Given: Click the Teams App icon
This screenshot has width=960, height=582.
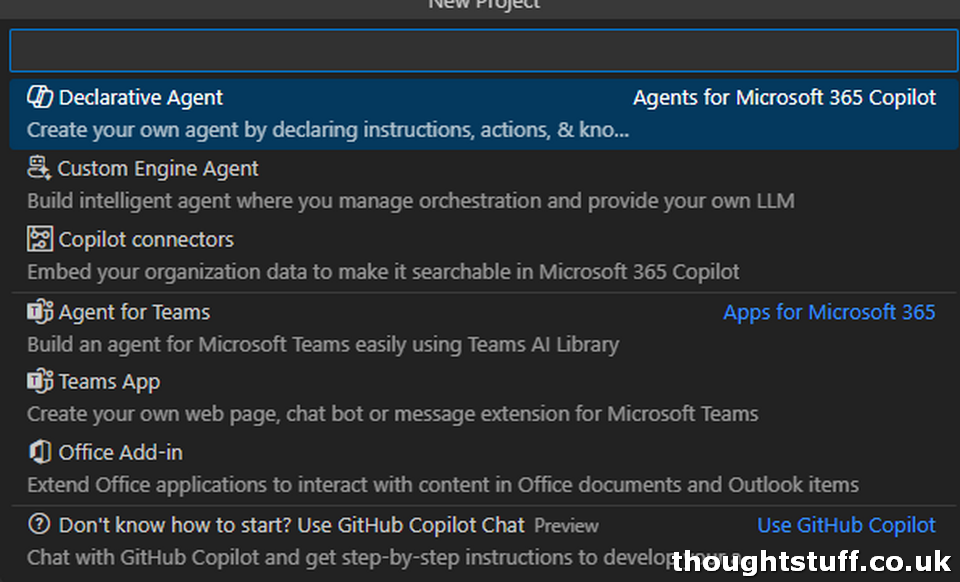Looking at the screenshot, I should tap(40, 381).
